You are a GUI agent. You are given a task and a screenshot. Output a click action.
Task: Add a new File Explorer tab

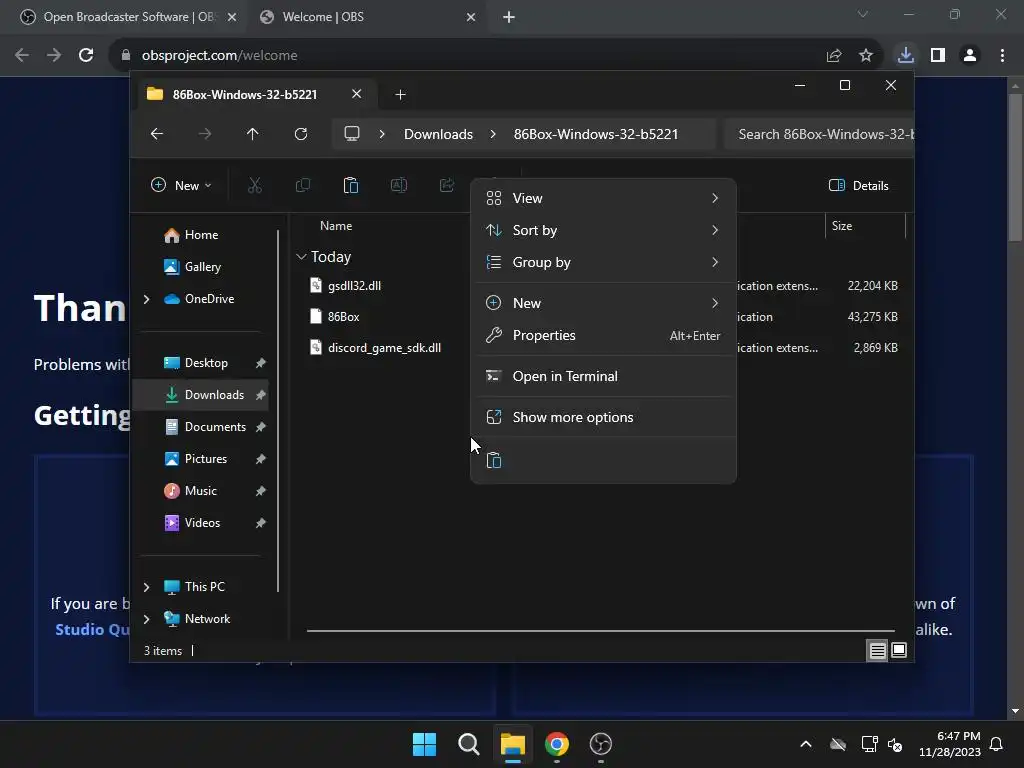click(400, 95)
